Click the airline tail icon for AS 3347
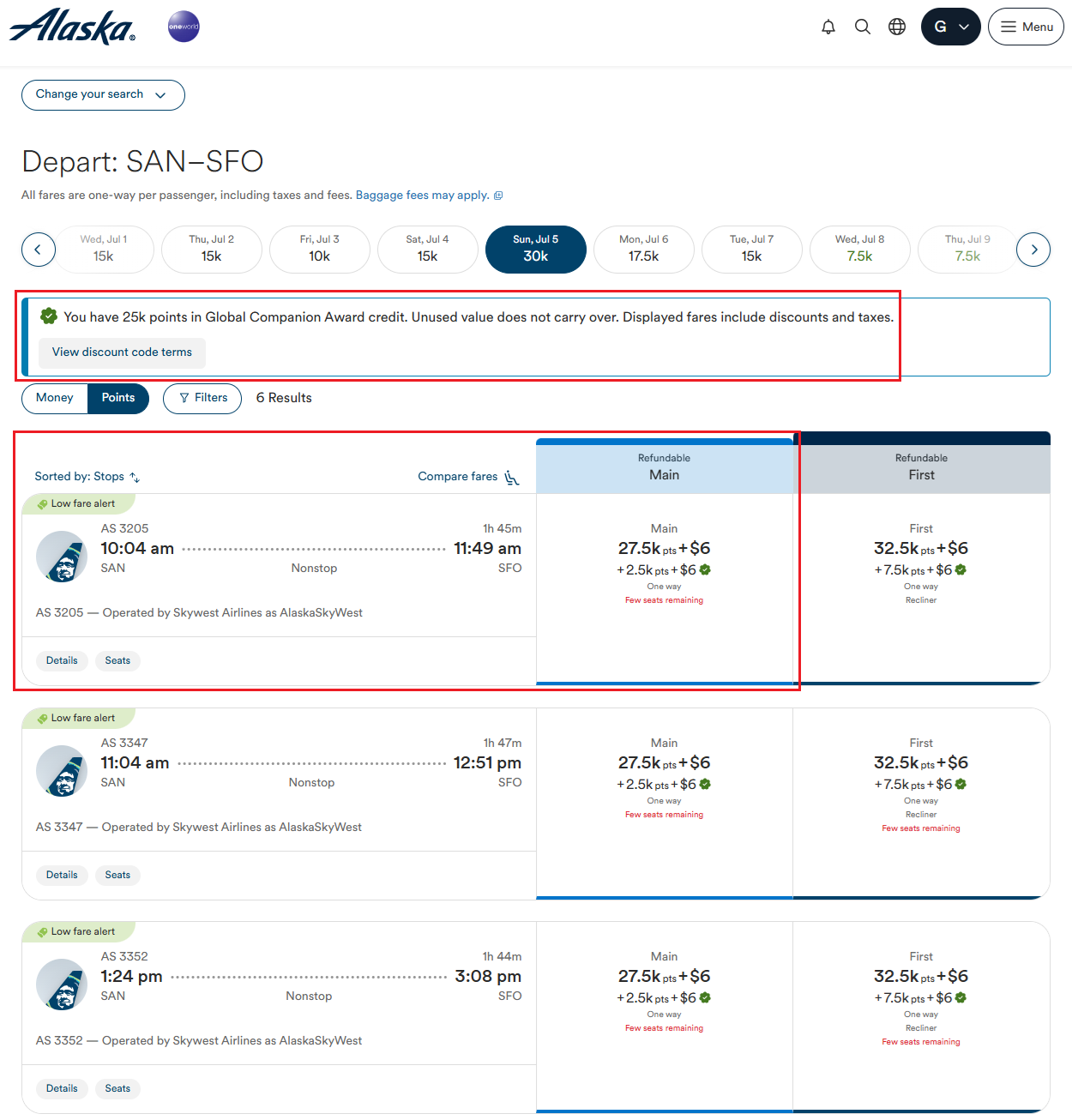The image size is (1072, 1120). pyautogui.click(x=62, y=771)
